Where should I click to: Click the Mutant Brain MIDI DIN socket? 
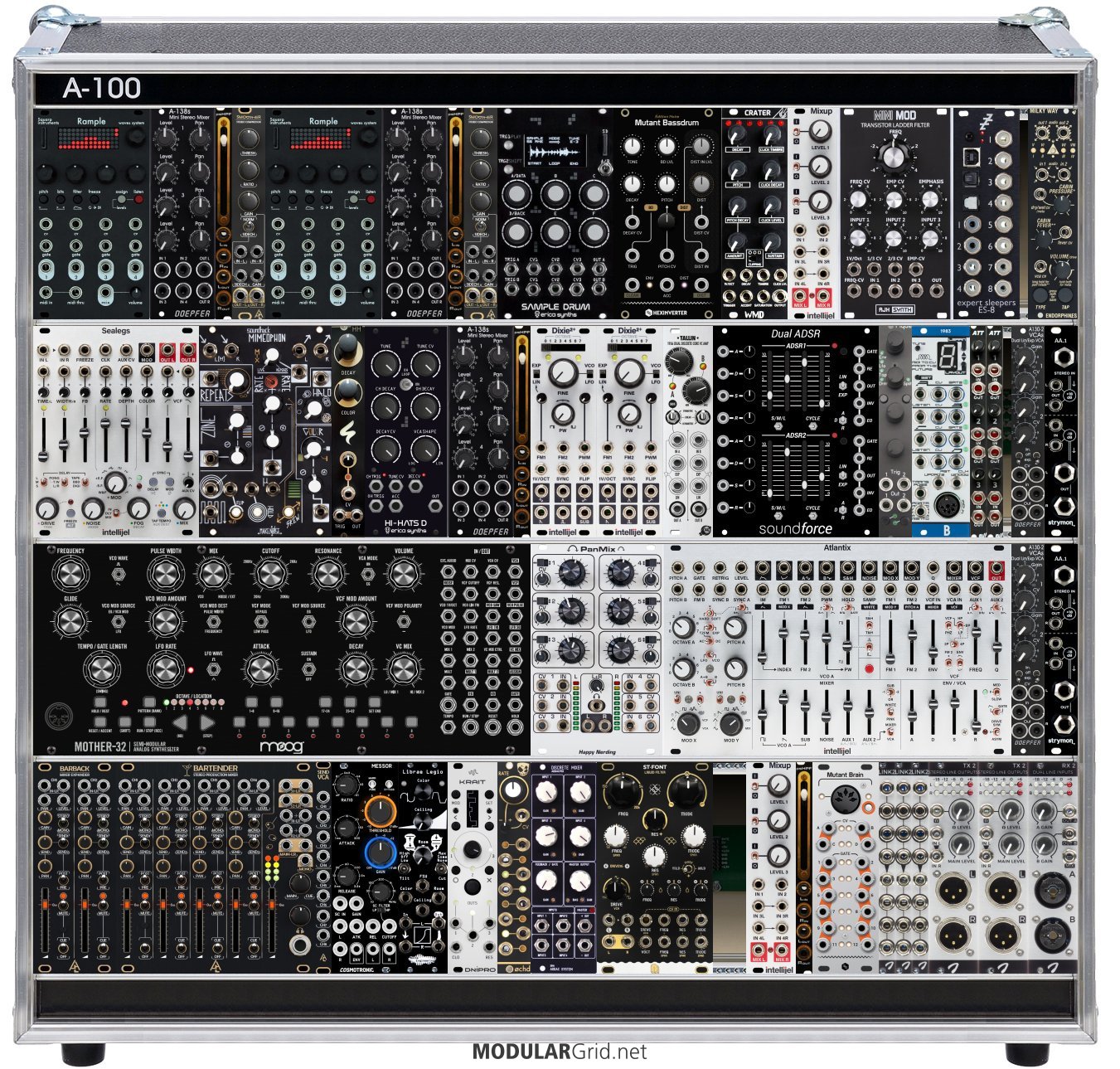click(845, 801)
